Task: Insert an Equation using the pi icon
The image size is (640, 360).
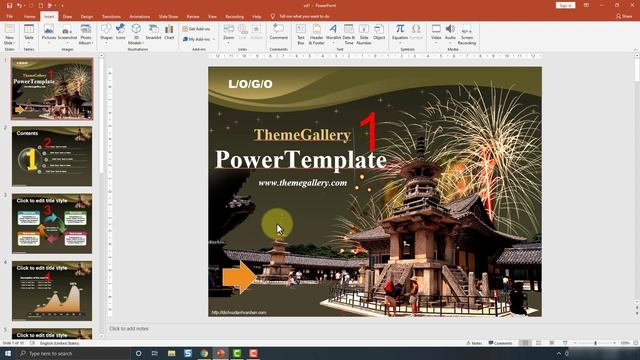Action: click(x=400, y=29)
